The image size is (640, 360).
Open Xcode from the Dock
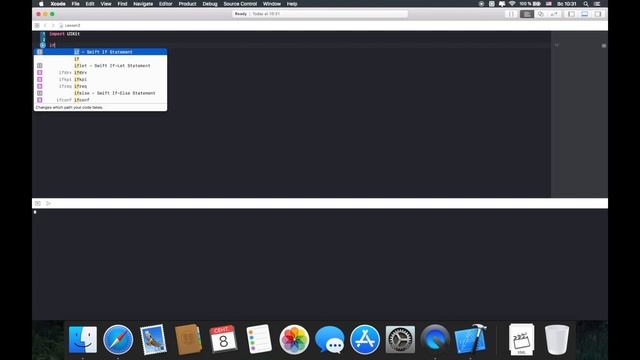471,339
